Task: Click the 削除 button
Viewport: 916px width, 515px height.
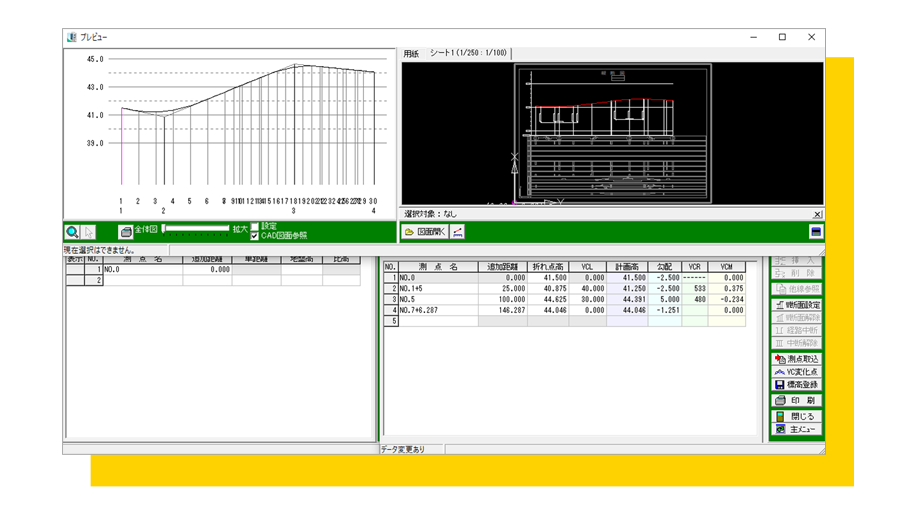Action: (797, 273)
